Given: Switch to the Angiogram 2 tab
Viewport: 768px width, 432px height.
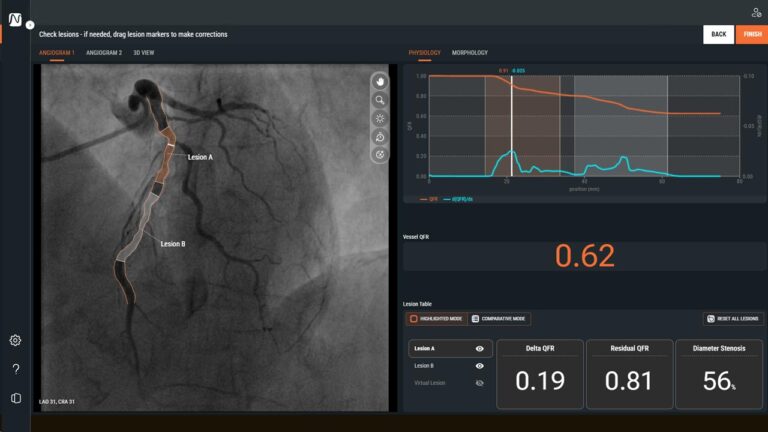Looking at the screenshot, I should click(104, 52).
